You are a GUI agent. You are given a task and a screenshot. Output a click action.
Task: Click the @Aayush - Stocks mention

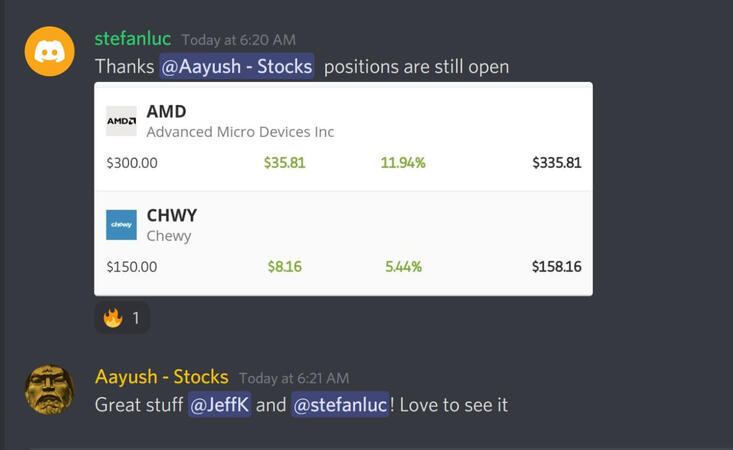click(x=237, y=67)
